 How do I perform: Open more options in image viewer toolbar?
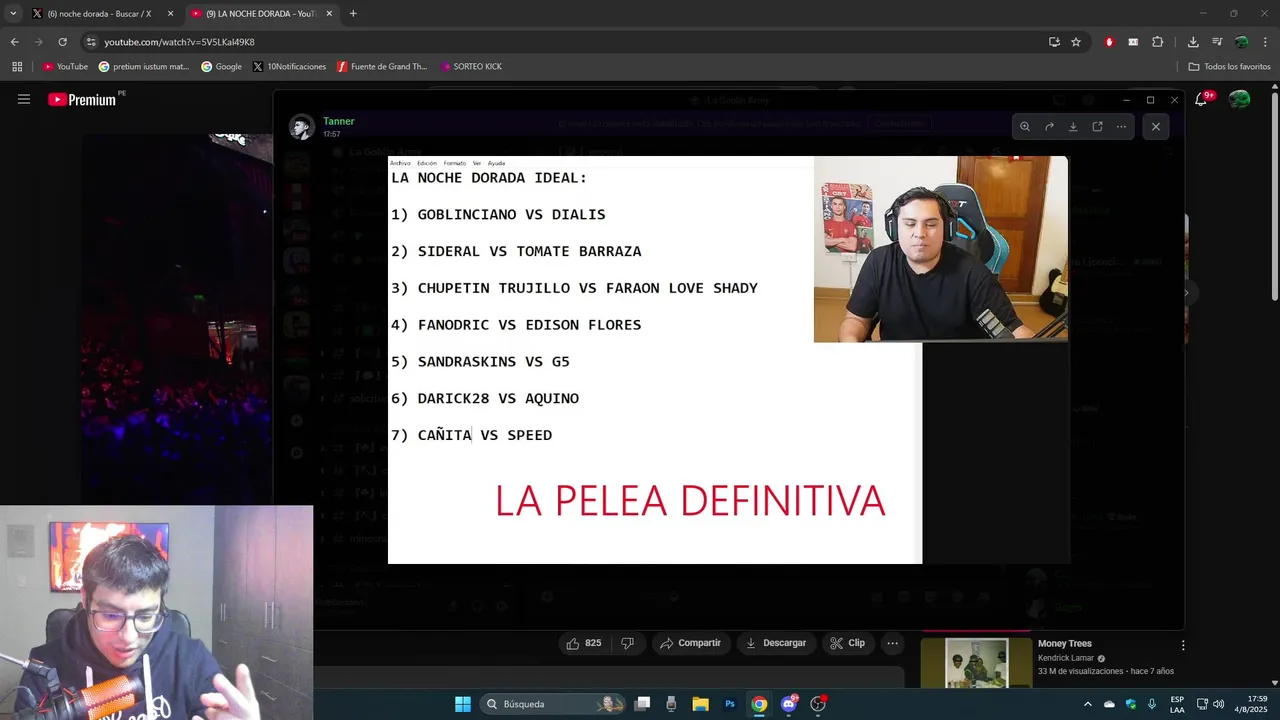coord(1121,127)
